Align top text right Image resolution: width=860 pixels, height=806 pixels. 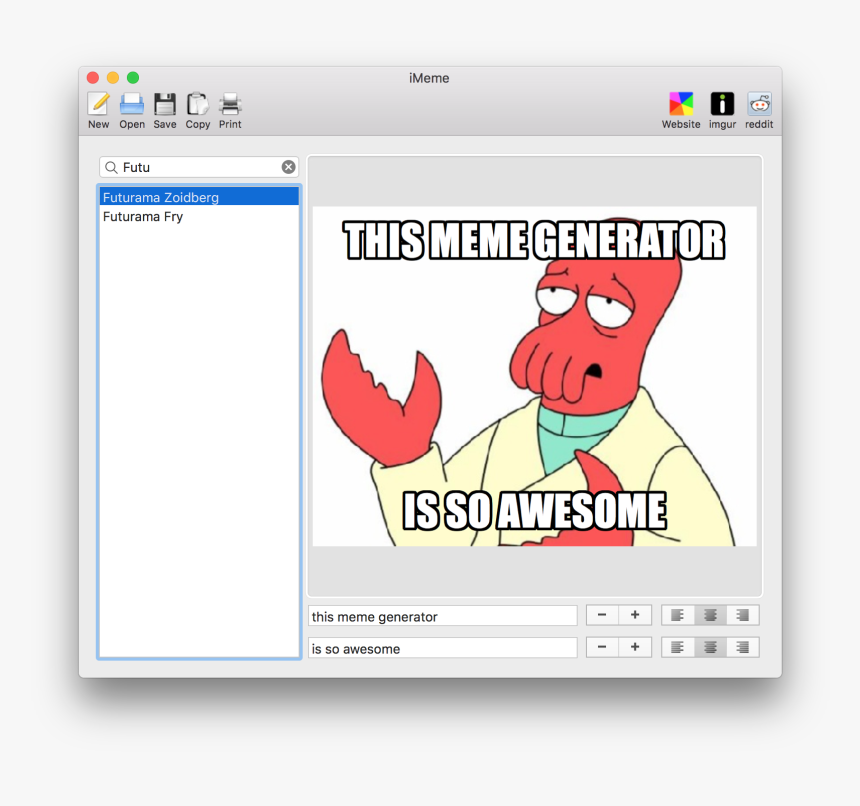click(x=743, y=615)
